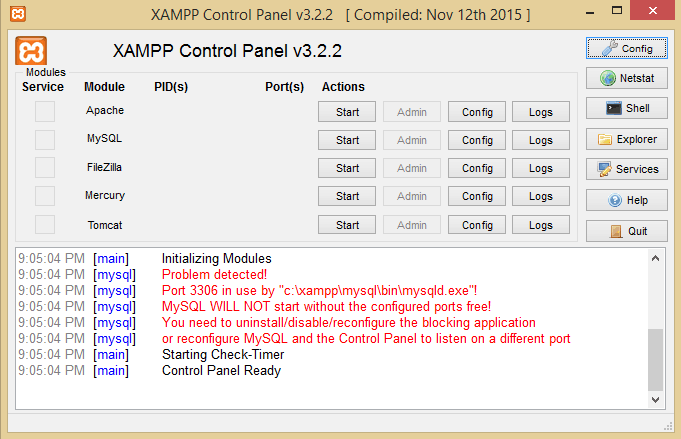Image resolution: width=681 pixels, height=439 pixels.
Task: View Logs for the Mercury module
Action: click(x=541, y=196)
